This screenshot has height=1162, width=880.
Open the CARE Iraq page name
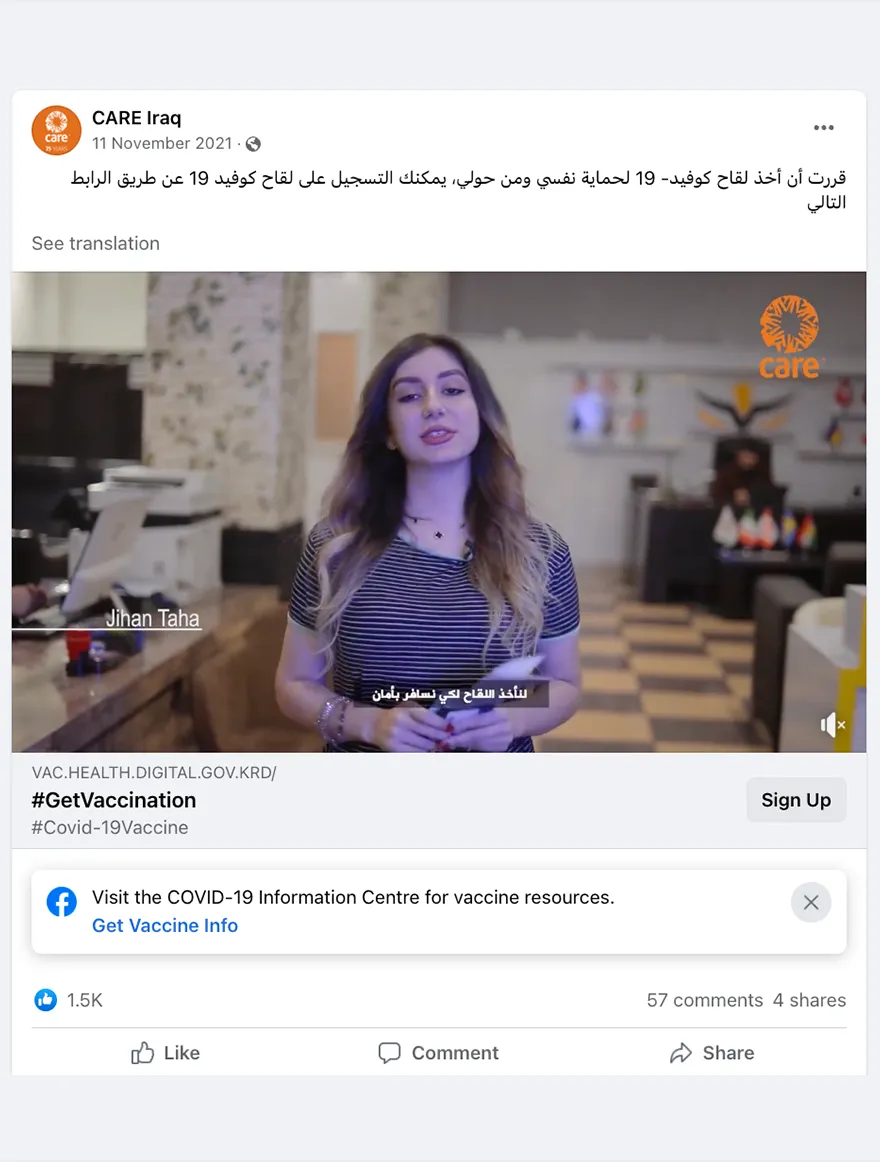[136, 118]
